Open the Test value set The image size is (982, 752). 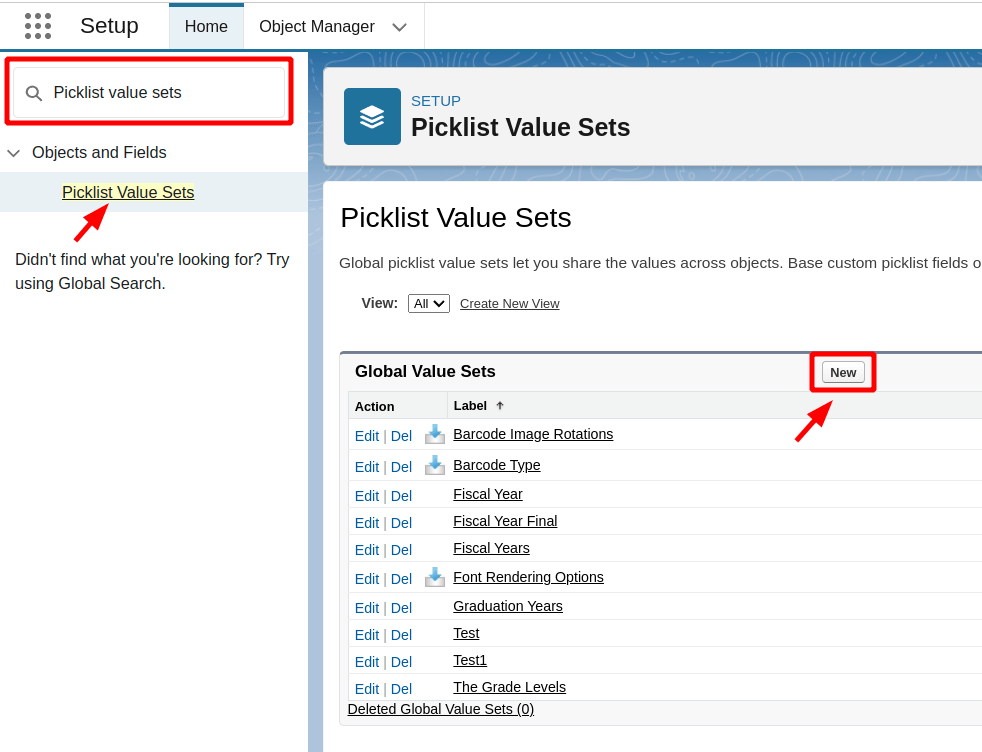tap(466, 633)
